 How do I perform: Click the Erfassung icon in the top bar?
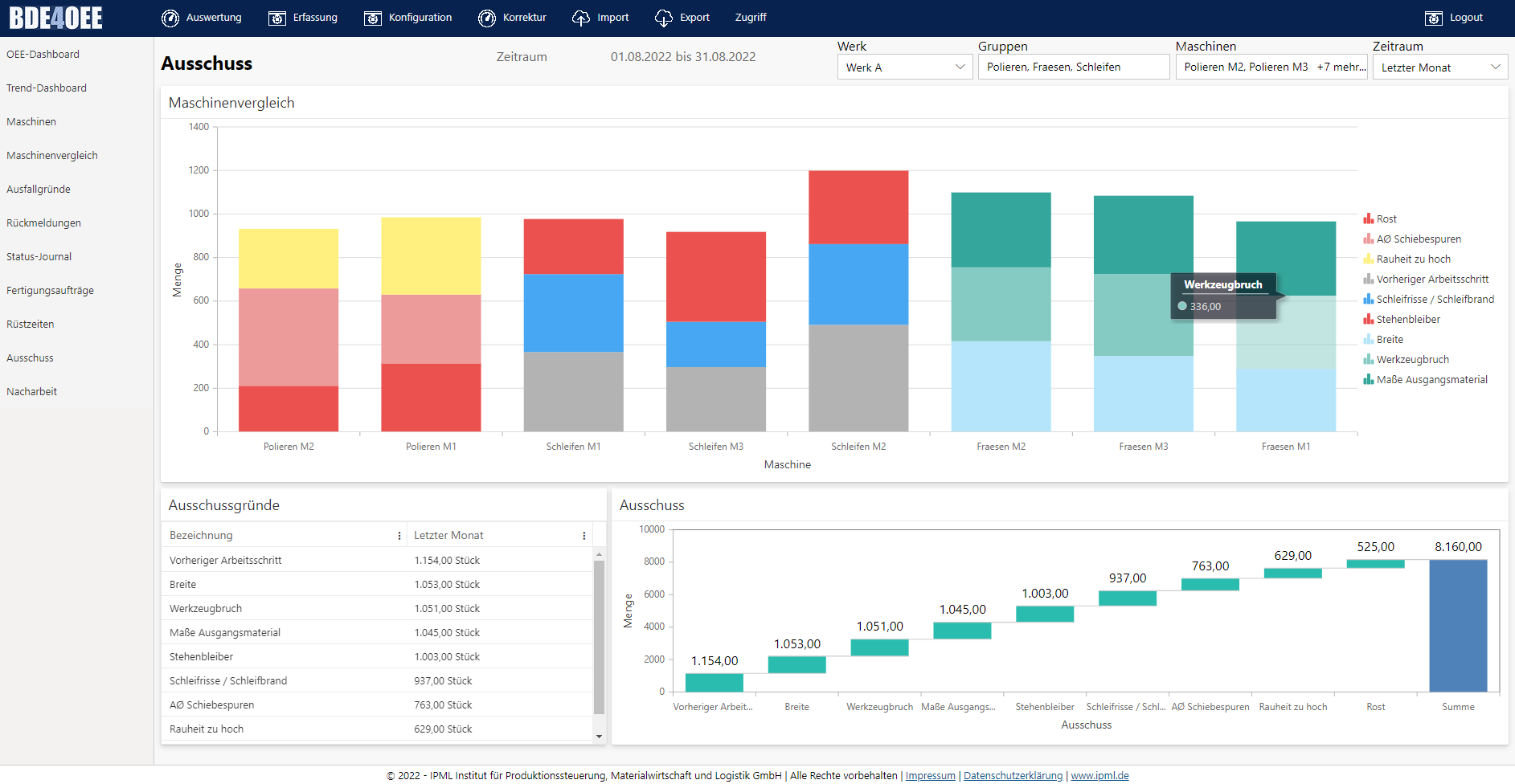277,18
